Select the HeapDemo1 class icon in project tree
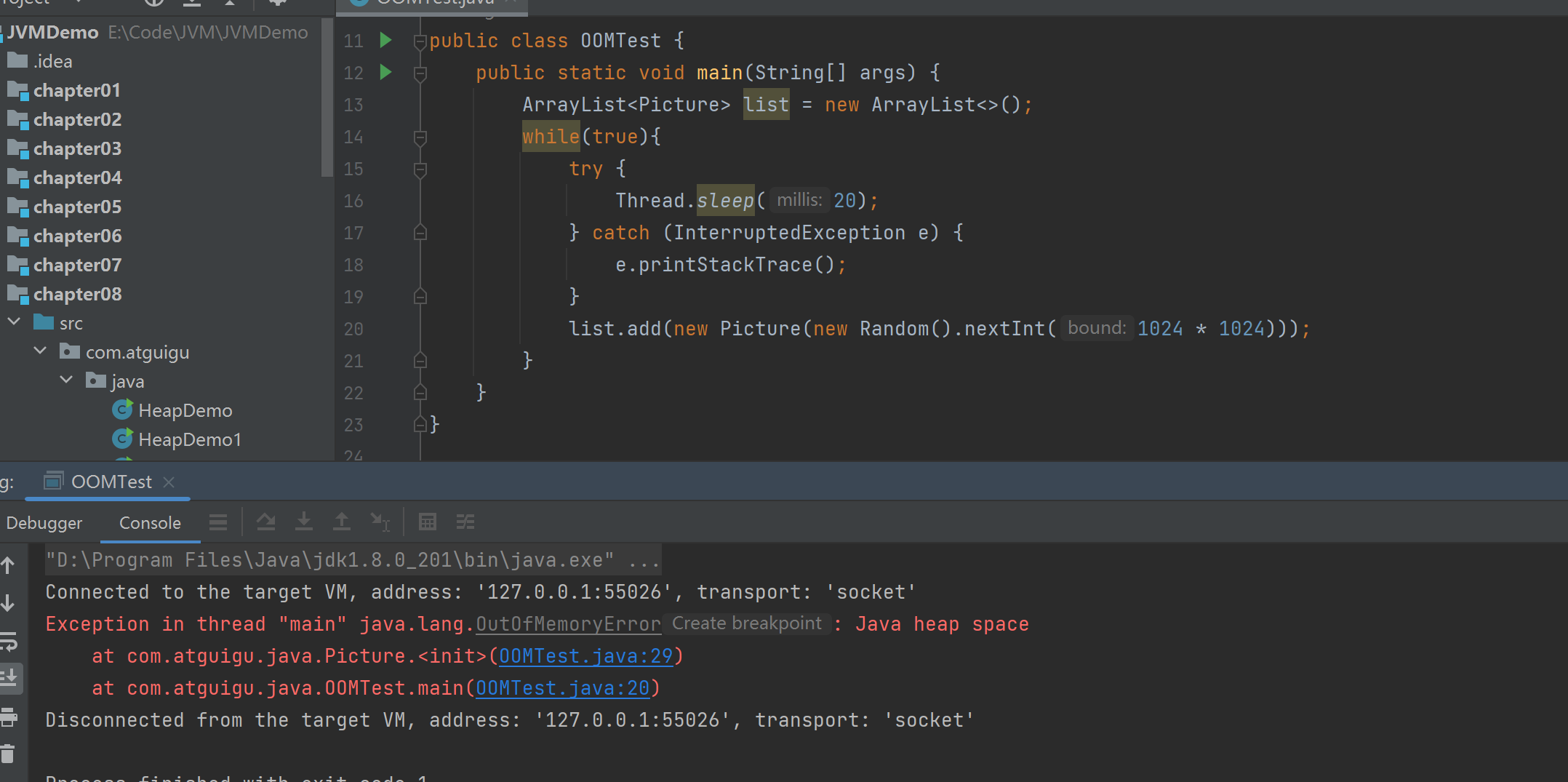Screen dimensions: 1568x782 (x=123, y=439)
